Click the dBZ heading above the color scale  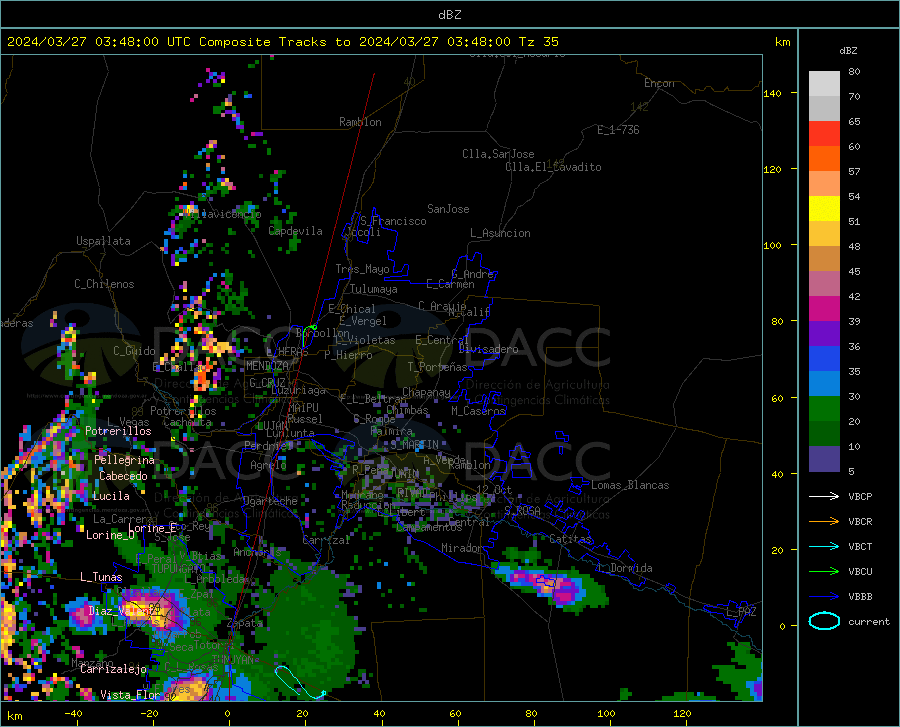pyautogui.click(x=848, y=50)
